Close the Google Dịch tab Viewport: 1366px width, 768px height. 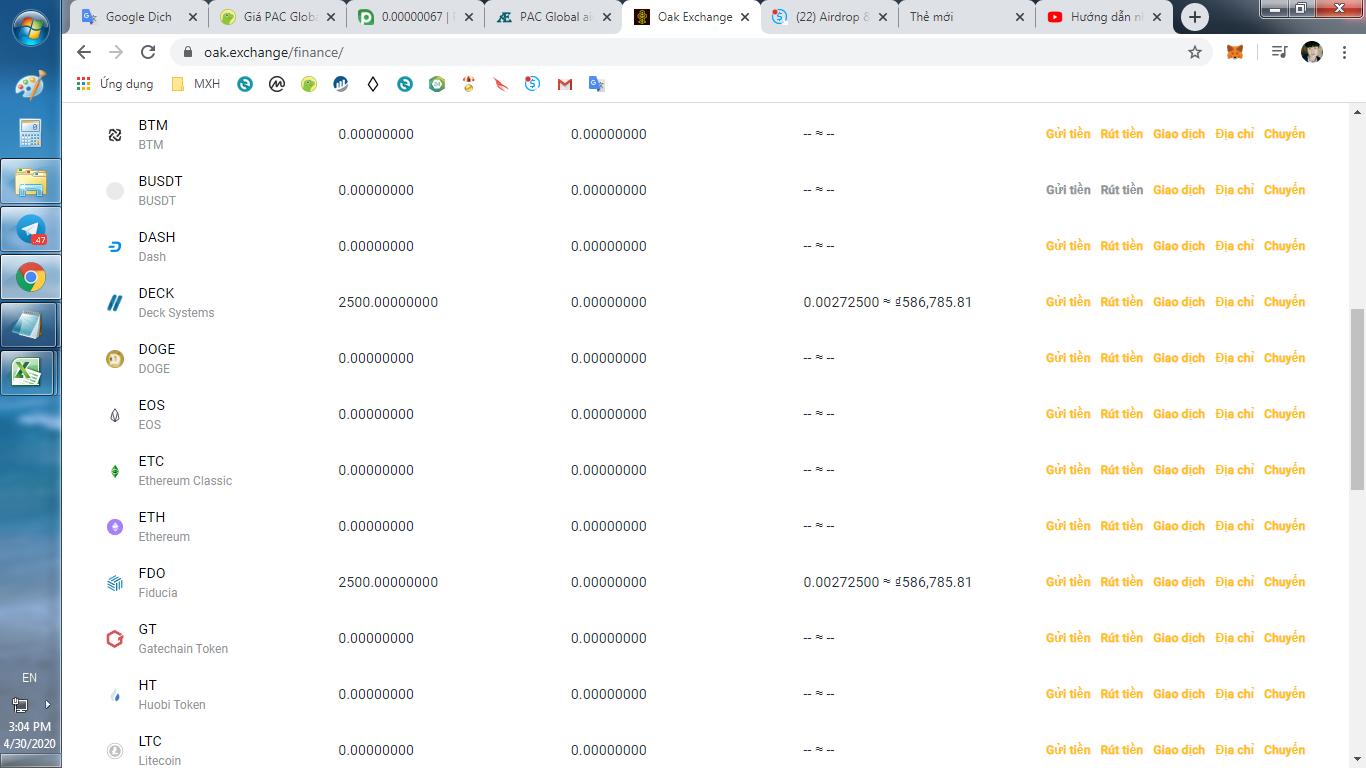[x=192, y=17]
